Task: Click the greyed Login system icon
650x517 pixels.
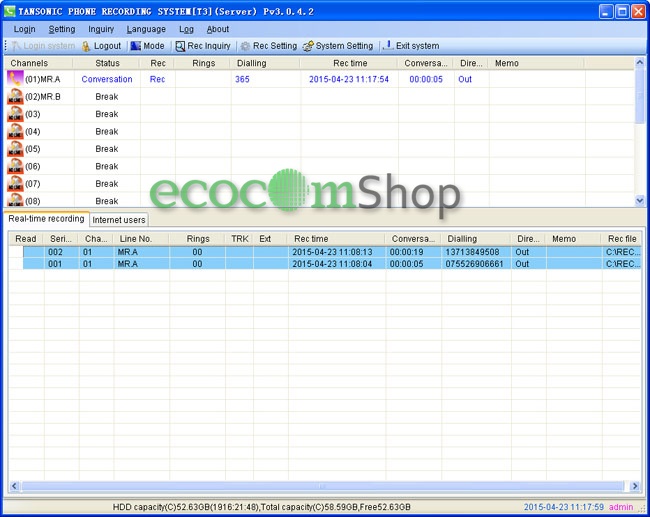Action: tap(16, 46)
